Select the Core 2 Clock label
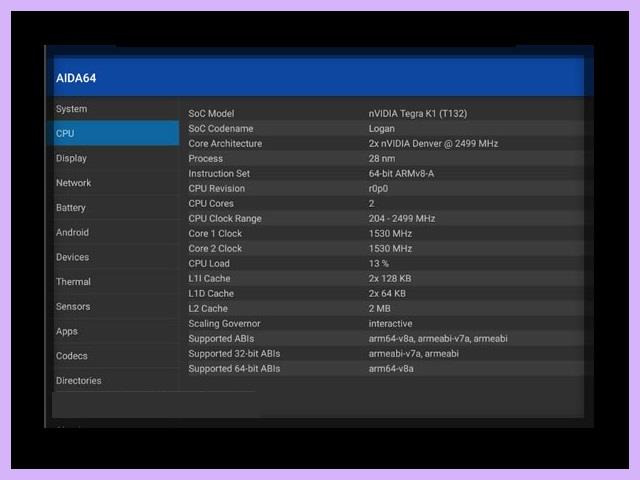Viewport: 640px width, 480px height. [x=215, y=249]
